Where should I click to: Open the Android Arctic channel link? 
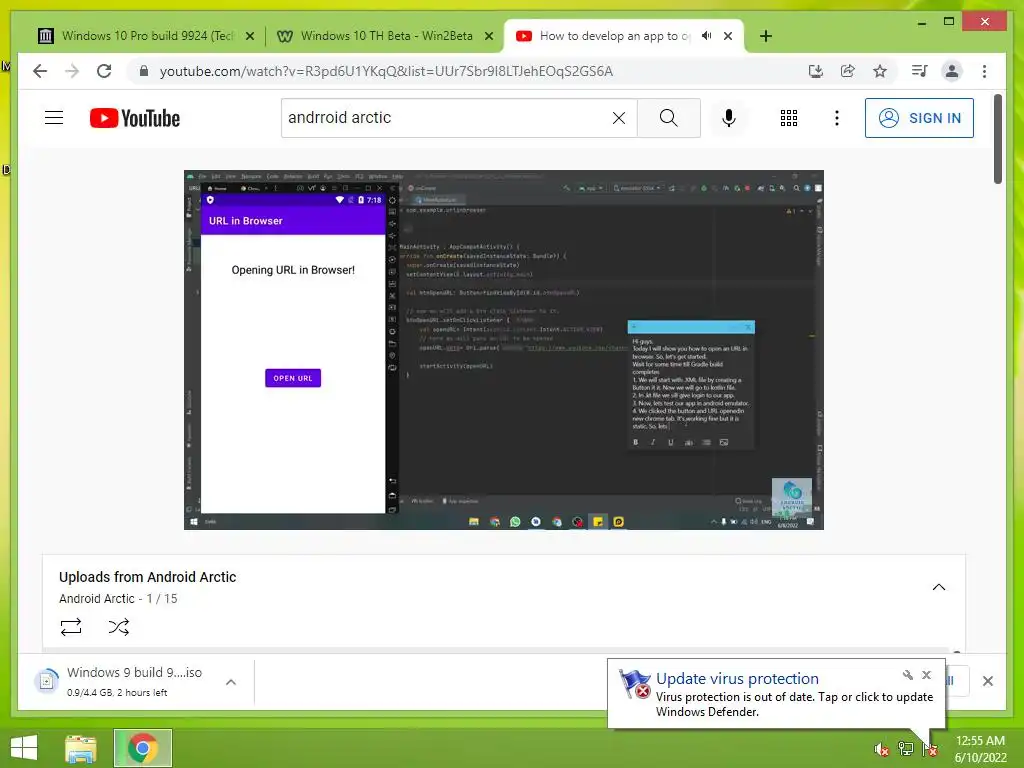97,599
